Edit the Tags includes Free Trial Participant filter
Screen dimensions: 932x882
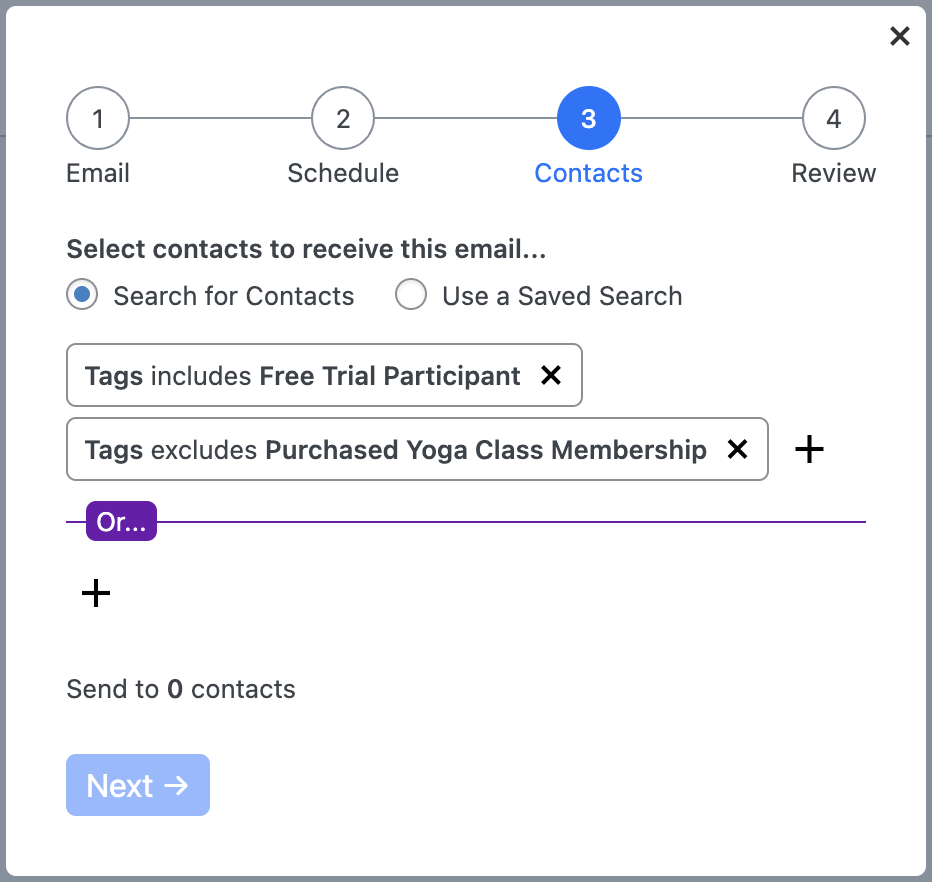(302, 376)
